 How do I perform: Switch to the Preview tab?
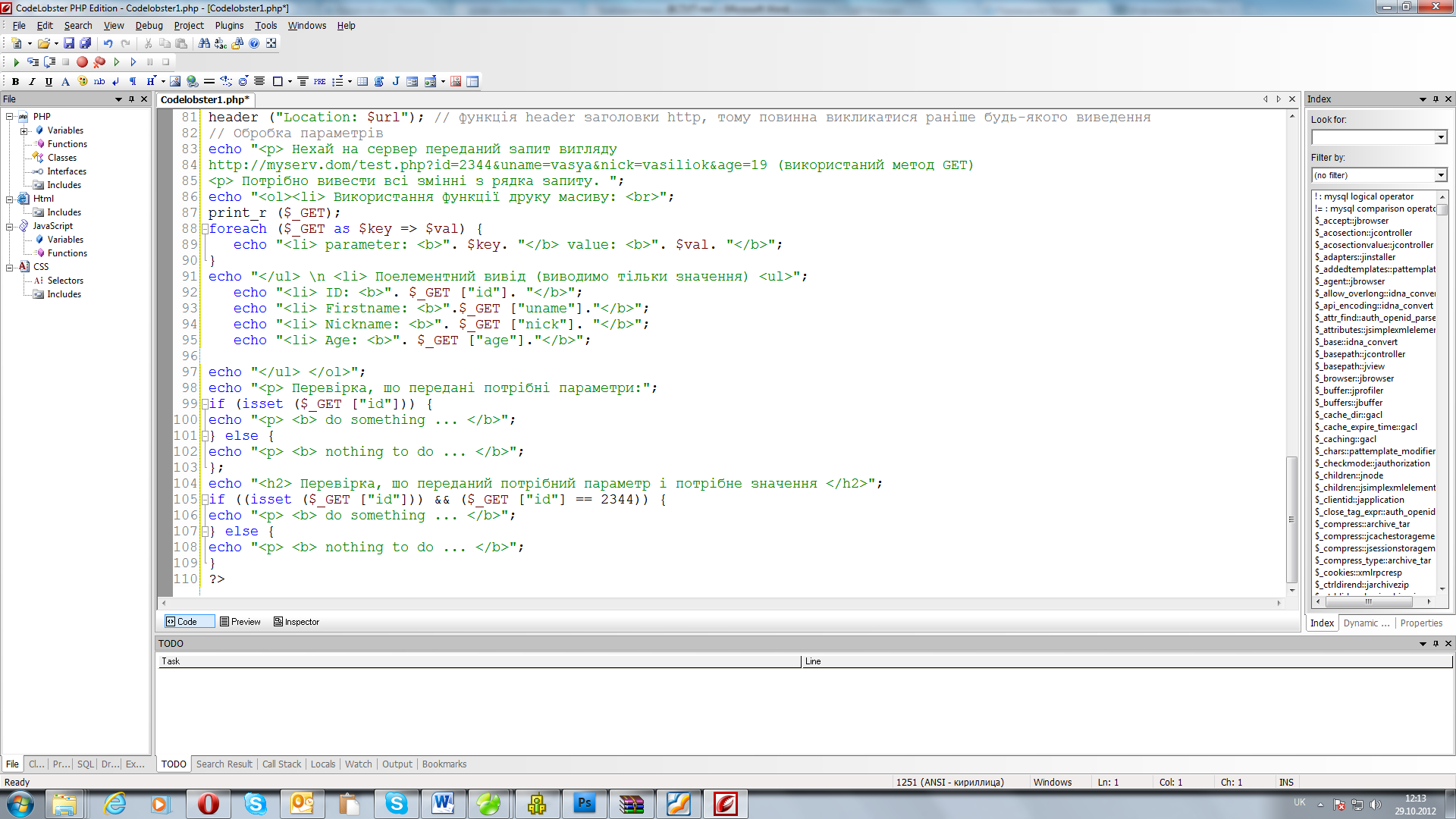pos(240,622)
